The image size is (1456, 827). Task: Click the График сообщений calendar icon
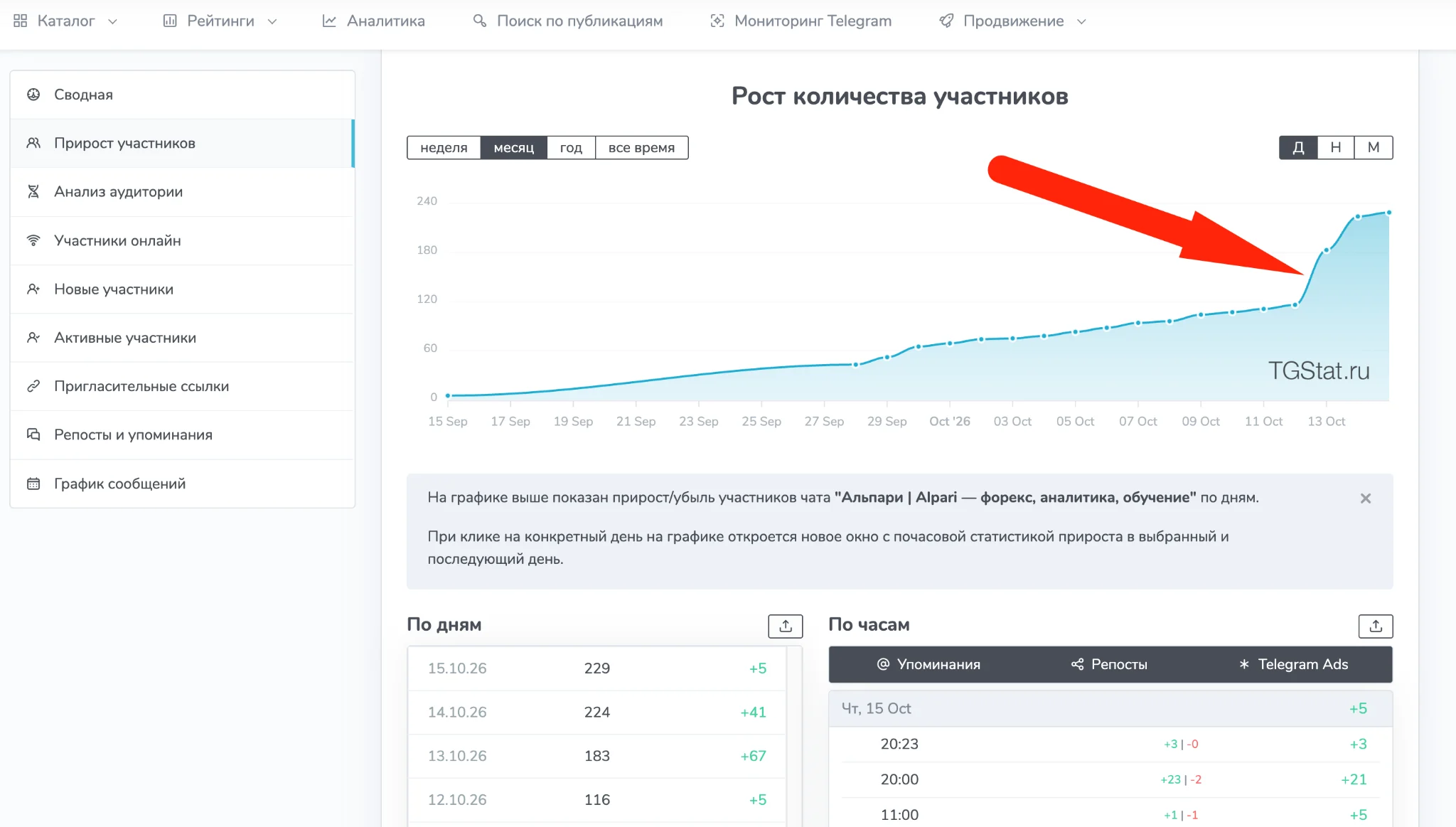click(x=33, y=484)
